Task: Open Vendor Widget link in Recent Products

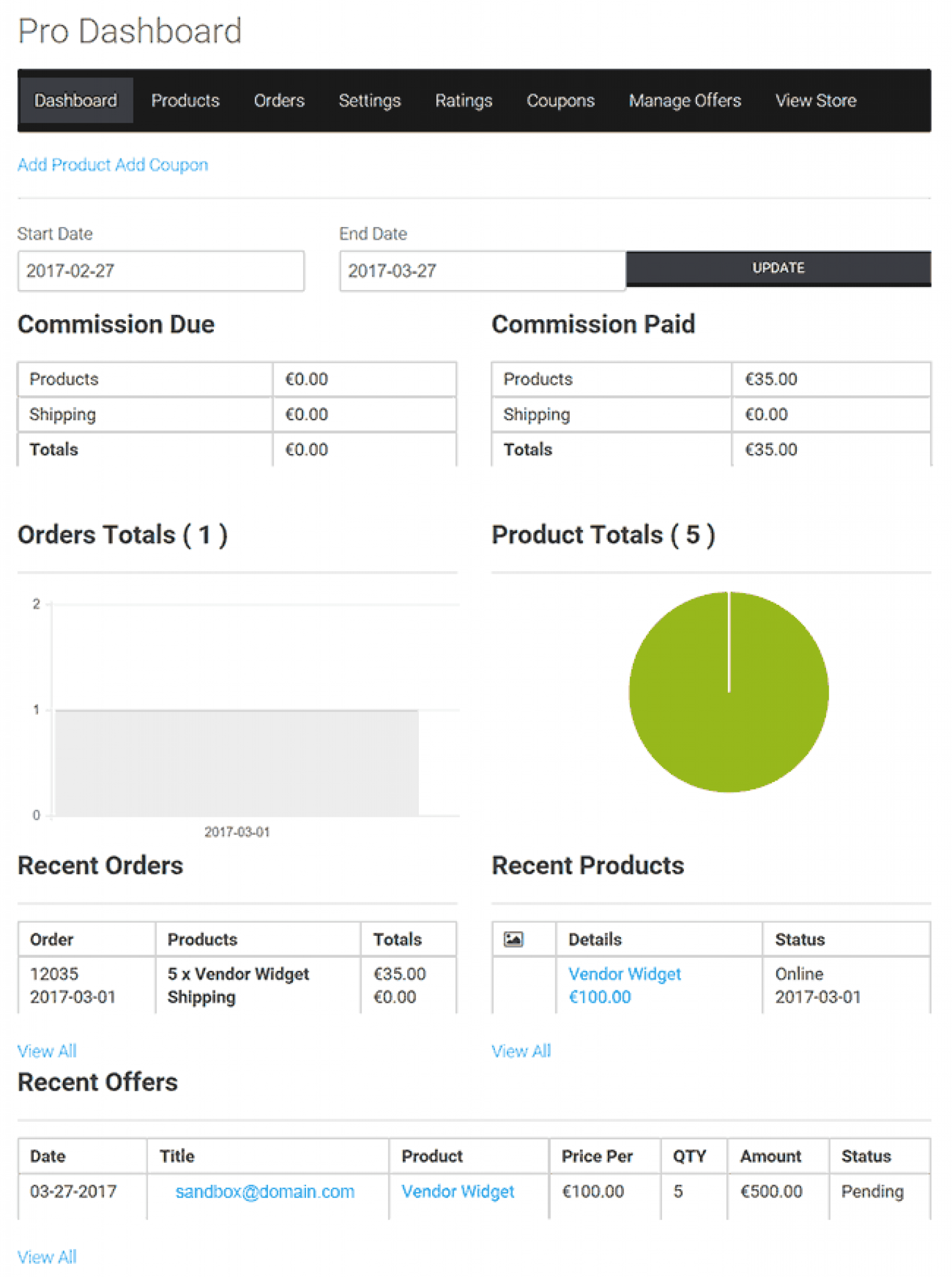Action: tap(624, 974)
